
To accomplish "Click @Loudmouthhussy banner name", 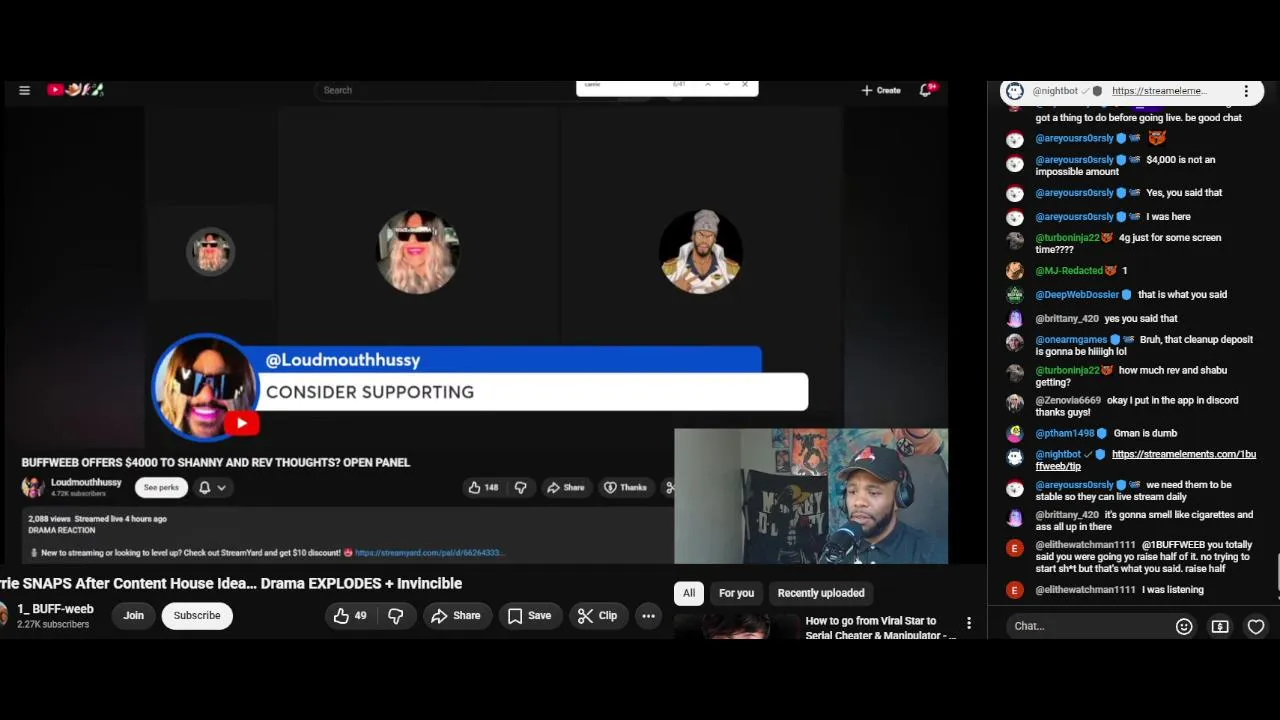I will [x=343, y=360].
